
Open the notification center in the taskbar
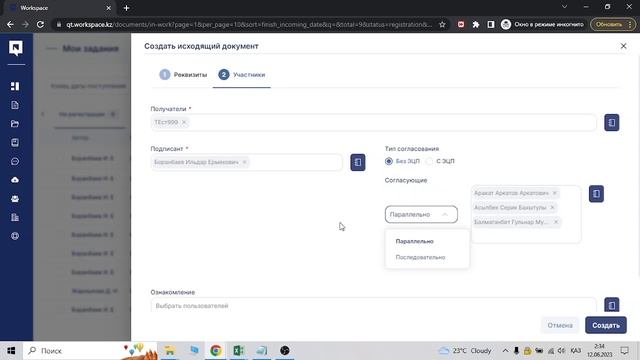[624, 350]
